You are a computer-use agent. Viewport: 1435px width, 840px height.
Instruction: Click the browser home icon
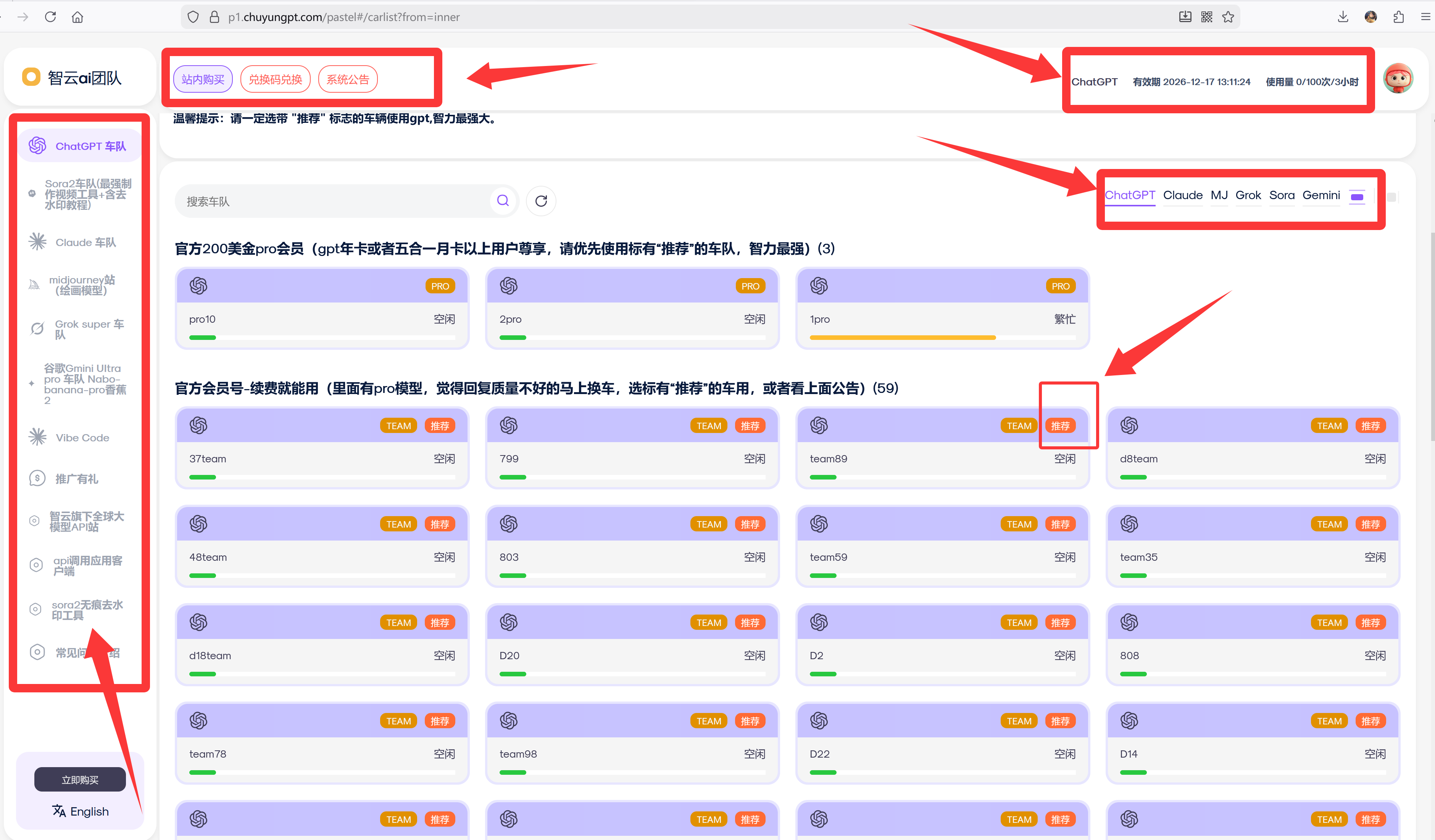tap(77, 17)
